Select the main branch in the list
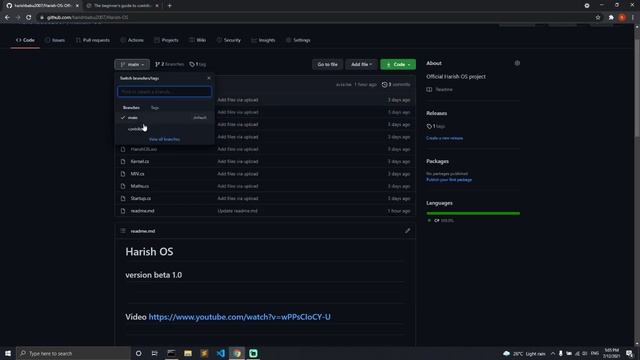 164,118
